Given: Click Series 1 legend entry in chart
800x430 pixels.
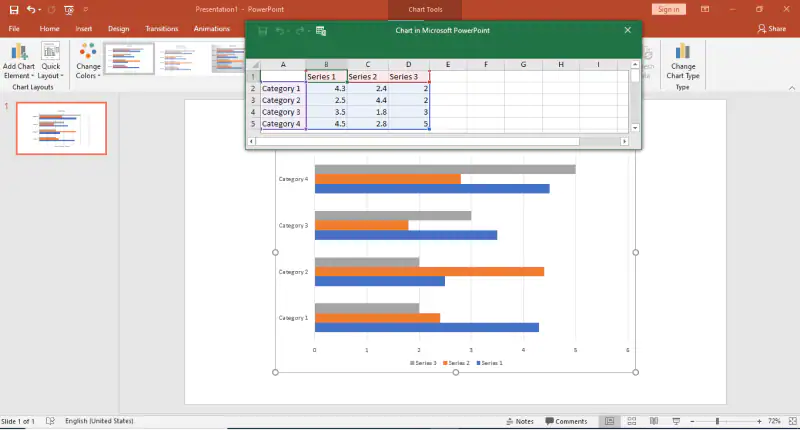Looking at the screenshot, I should point(489,363).
